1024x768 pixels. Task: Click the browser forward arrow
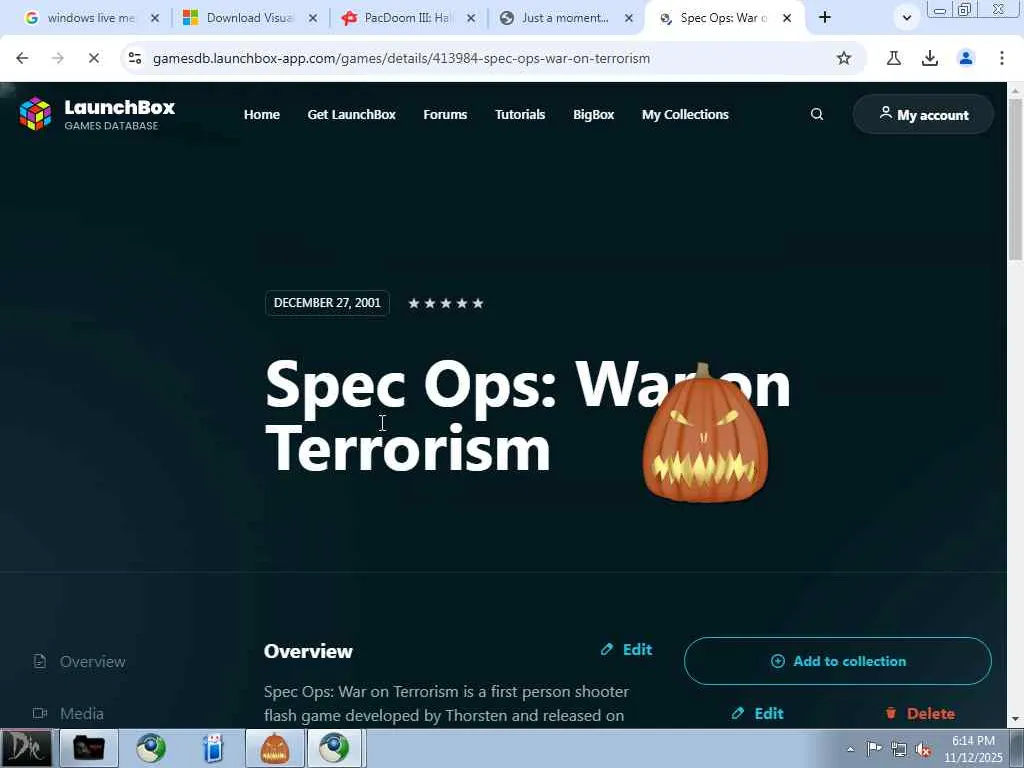click(x=57, y=58)
